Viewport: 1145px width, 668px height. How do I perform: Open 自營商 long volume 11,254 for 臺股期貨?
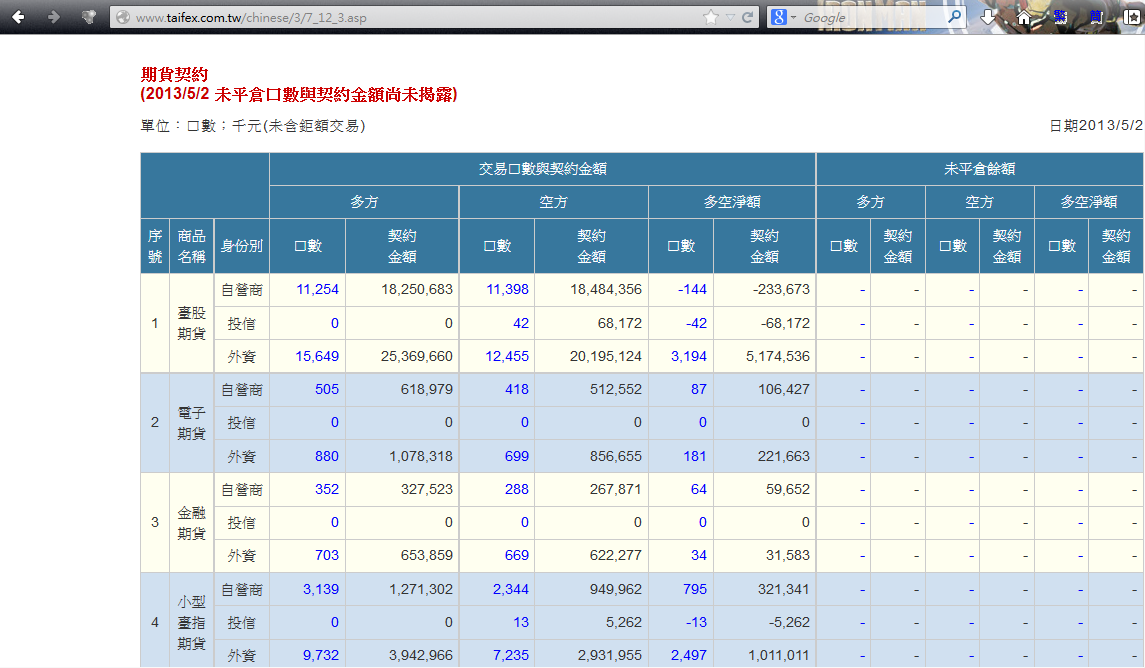(318, 290)
